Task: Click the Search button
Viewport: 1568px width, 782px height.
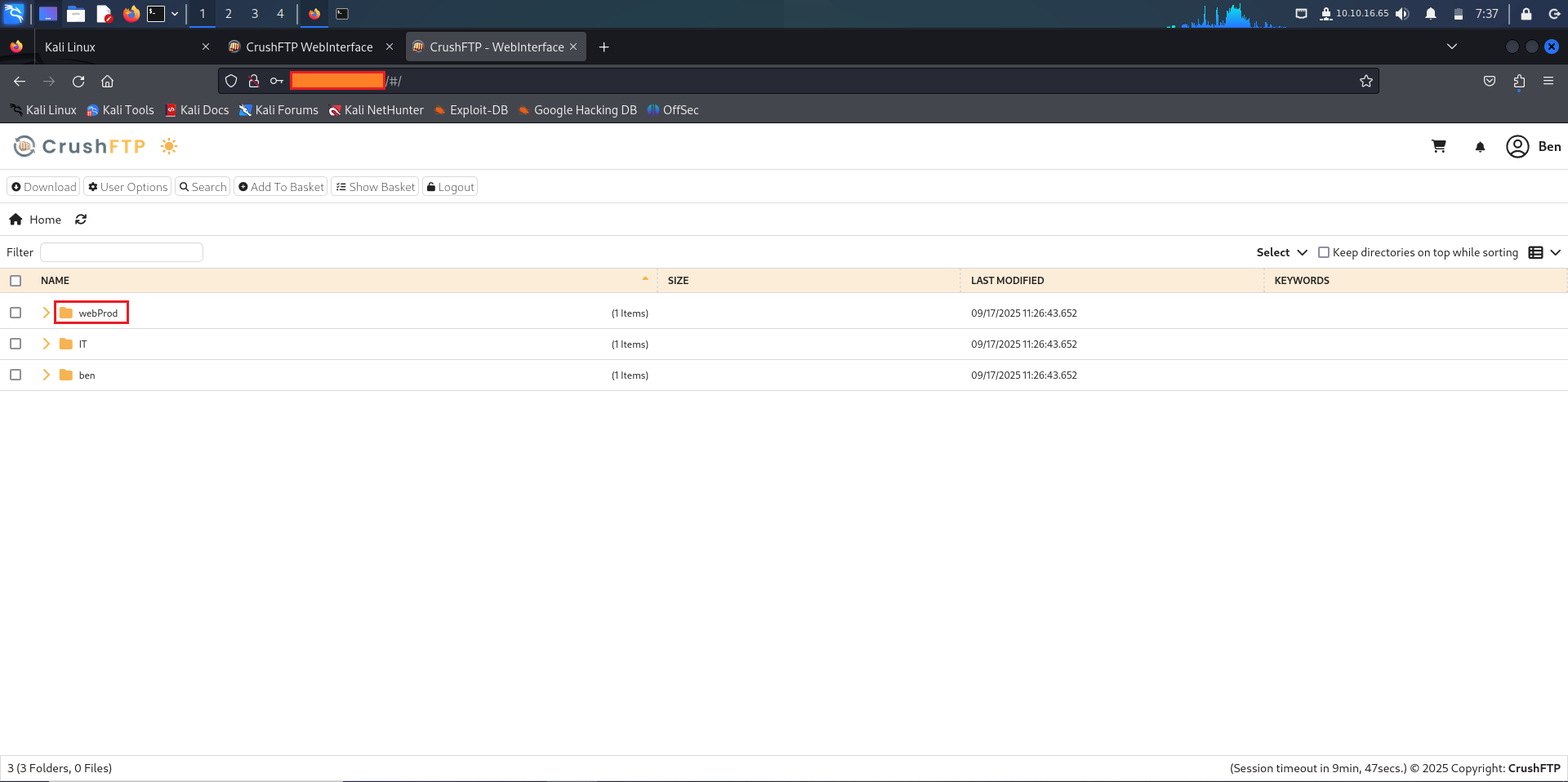Action: 203,187
